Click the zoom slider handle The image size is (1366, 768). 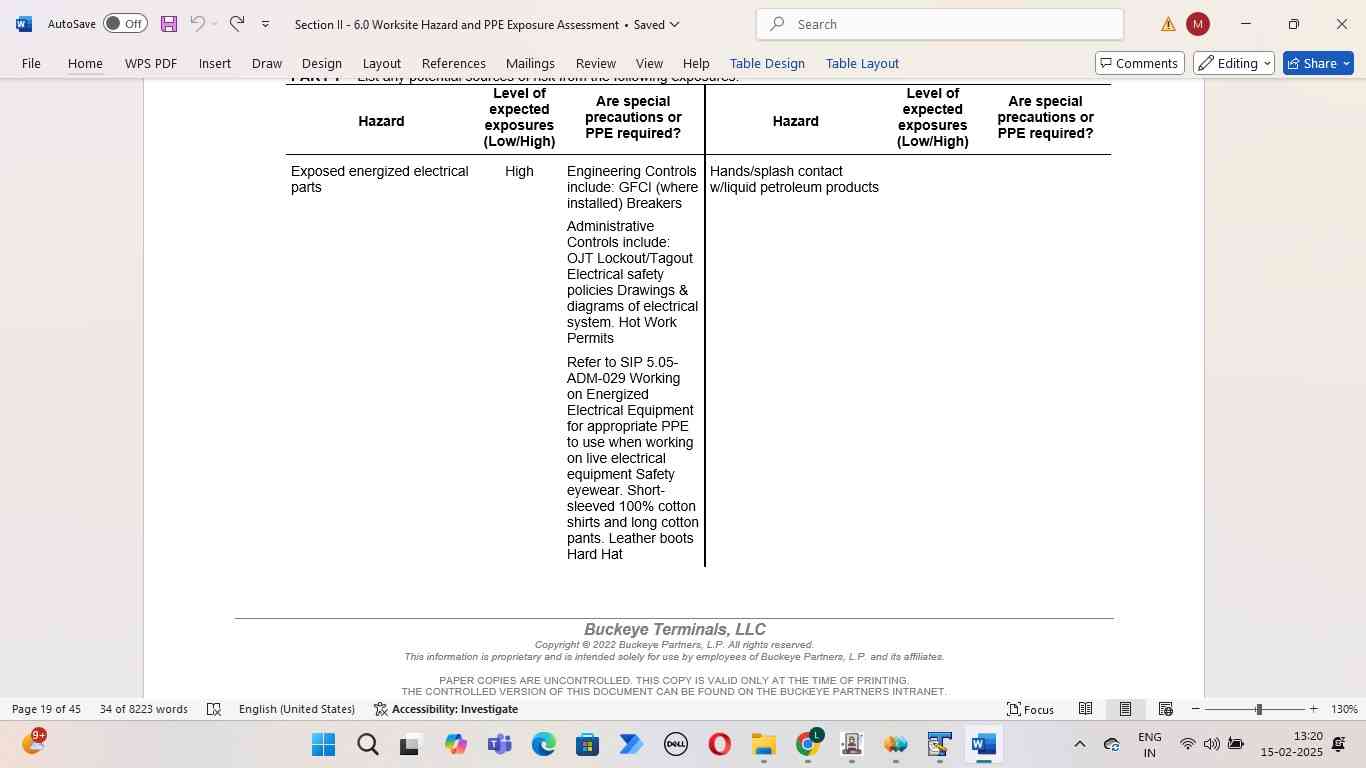pyautogui.click(x=1258, y=709)
